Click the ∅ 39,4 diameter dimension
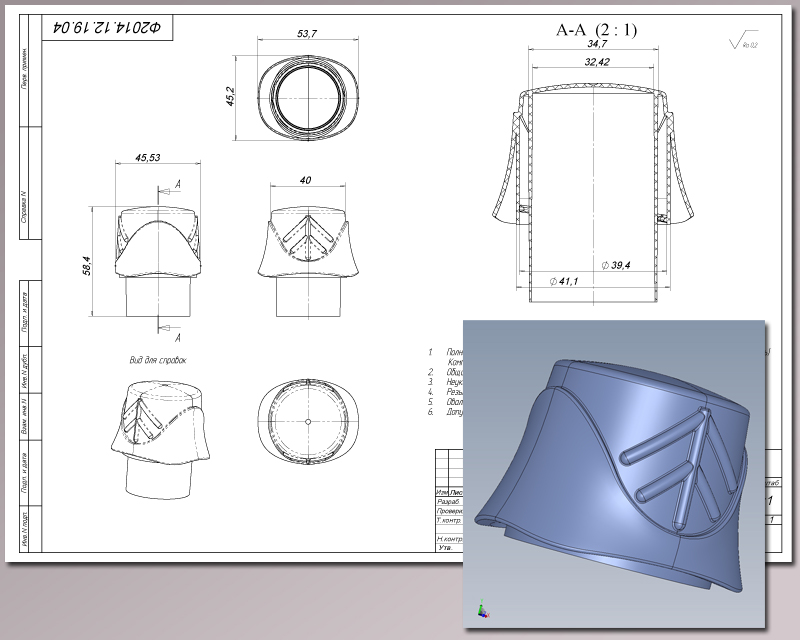 point(616,265)
